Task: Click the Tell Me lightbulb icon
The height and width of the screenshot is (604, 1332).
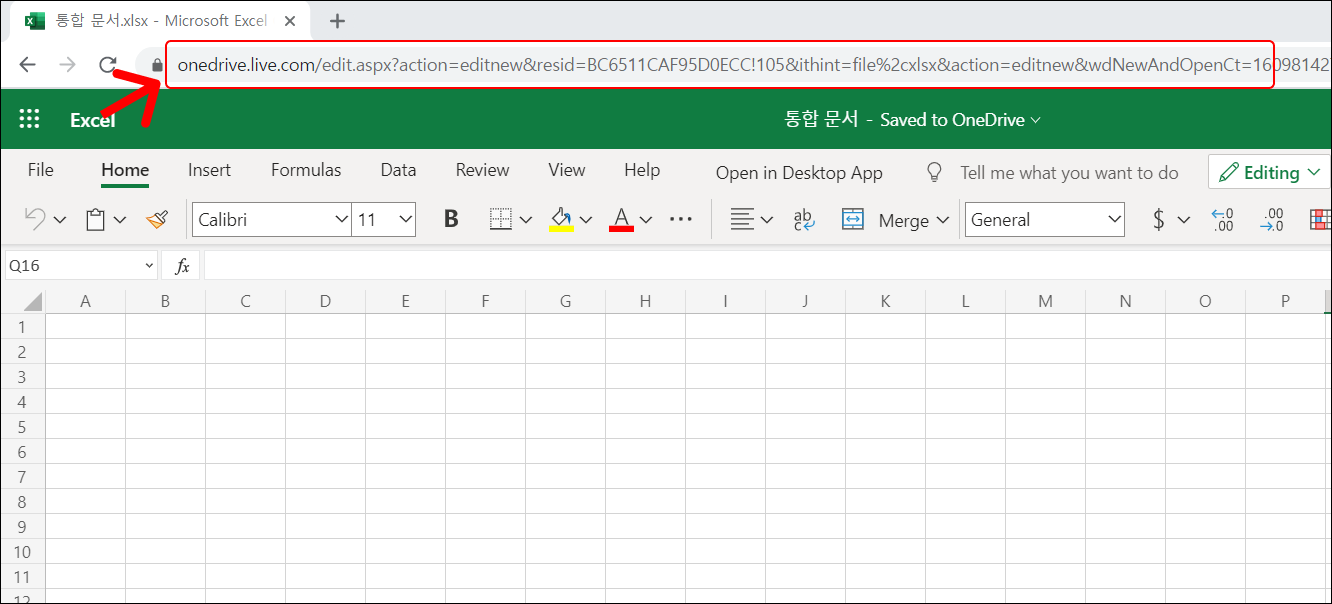Action: pos(935,172)
